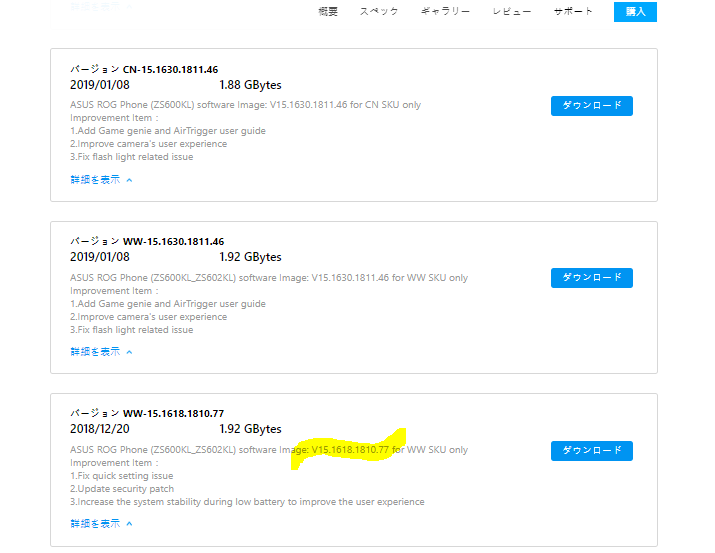Download version CN-15.1630.1811.46
Screen dimensions: 715x553
click(x=591, y=106)
